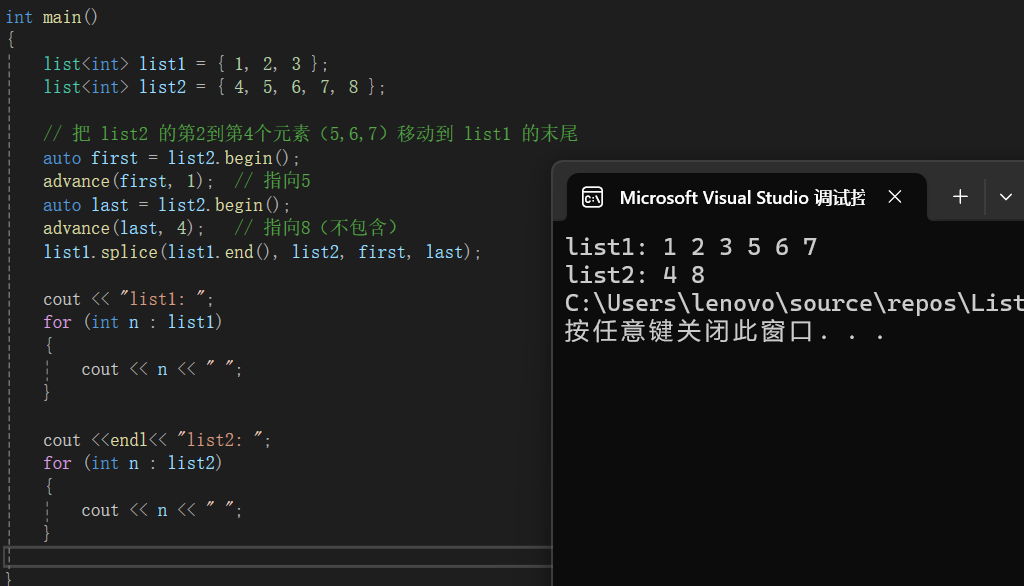Image resolution: width=1024 pixels, height=586 pixels.
Task: Click 'auto last = list2.begin();' line
Action: (167, 205)
